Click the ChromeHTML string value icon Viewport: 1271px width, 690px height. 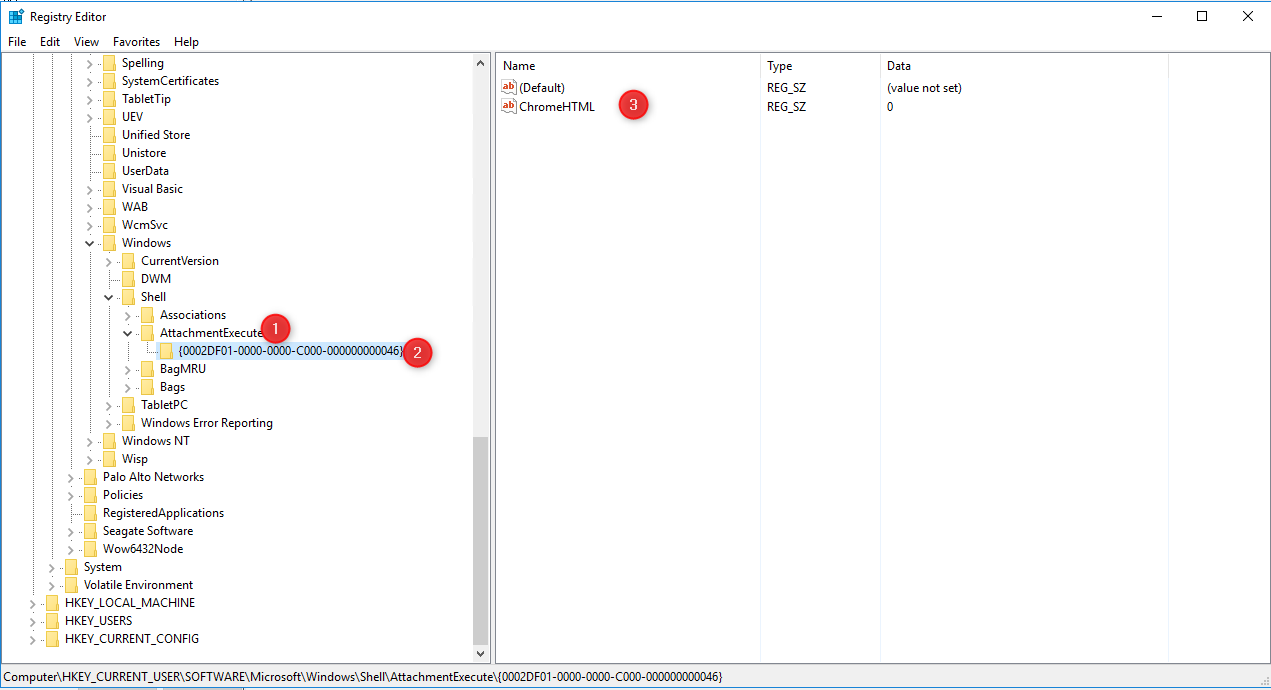tap(509, 107)
